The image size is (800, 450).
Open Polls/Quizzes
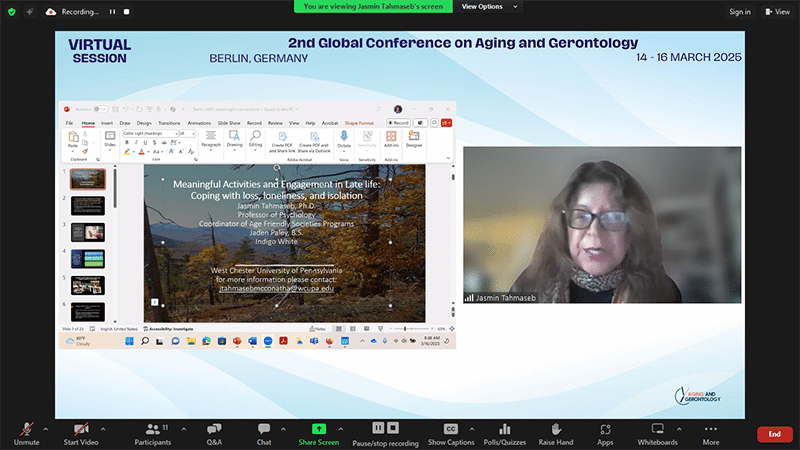(x=505, y=428)
